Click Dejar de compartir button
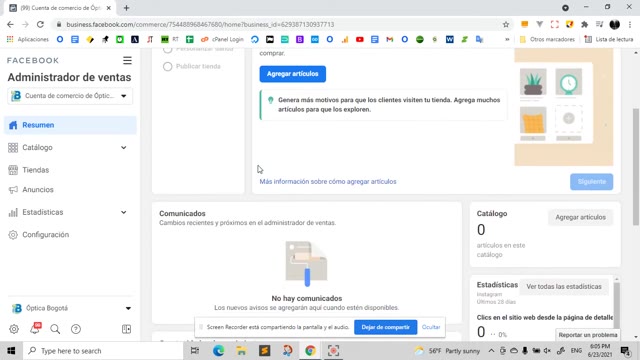The height and width of the screenshot is (360, 640). [385, 327]
